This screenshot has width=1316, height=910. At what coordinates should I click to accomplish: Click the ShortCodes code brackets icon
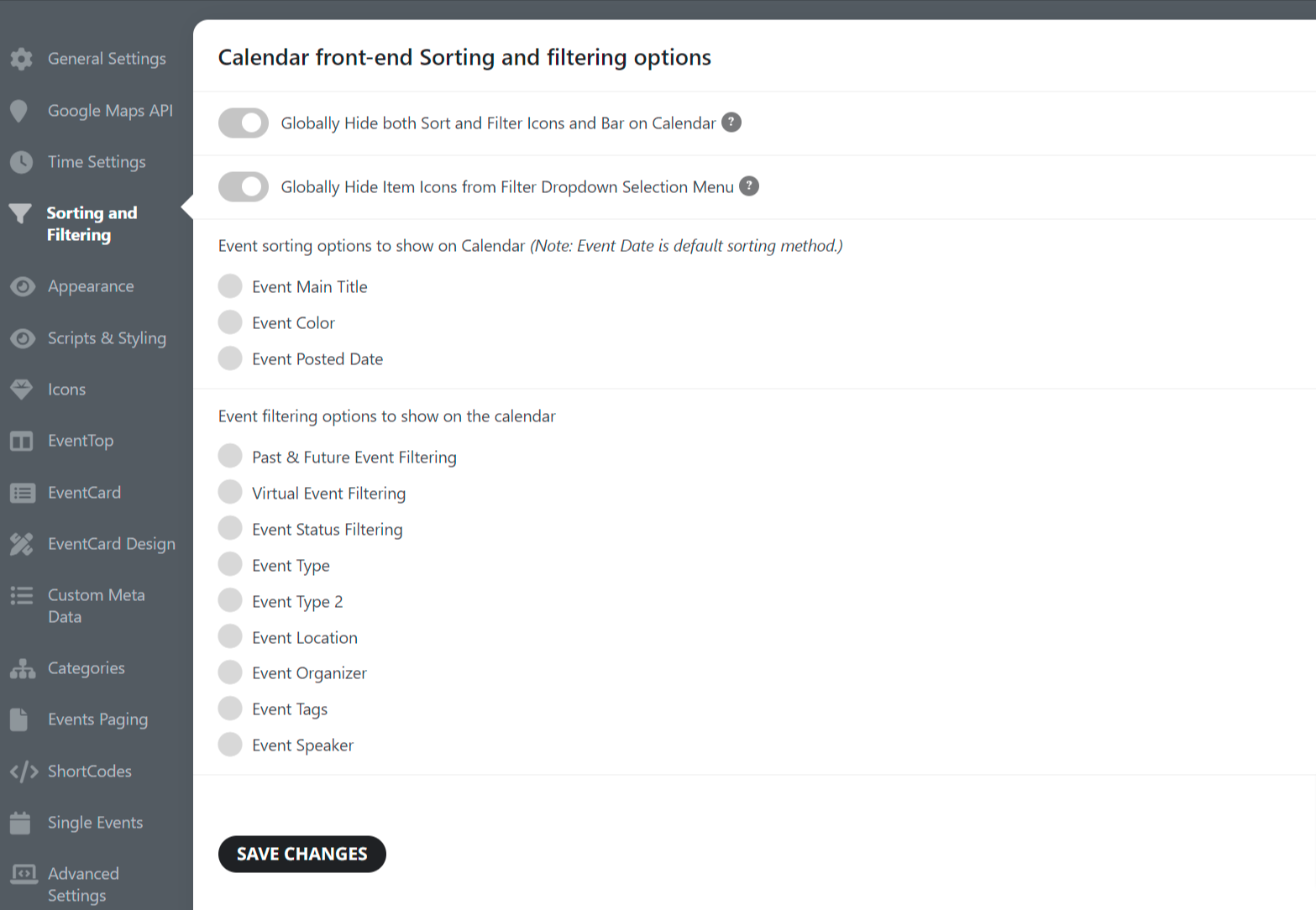pyautogui.click(x=24, y=771)
